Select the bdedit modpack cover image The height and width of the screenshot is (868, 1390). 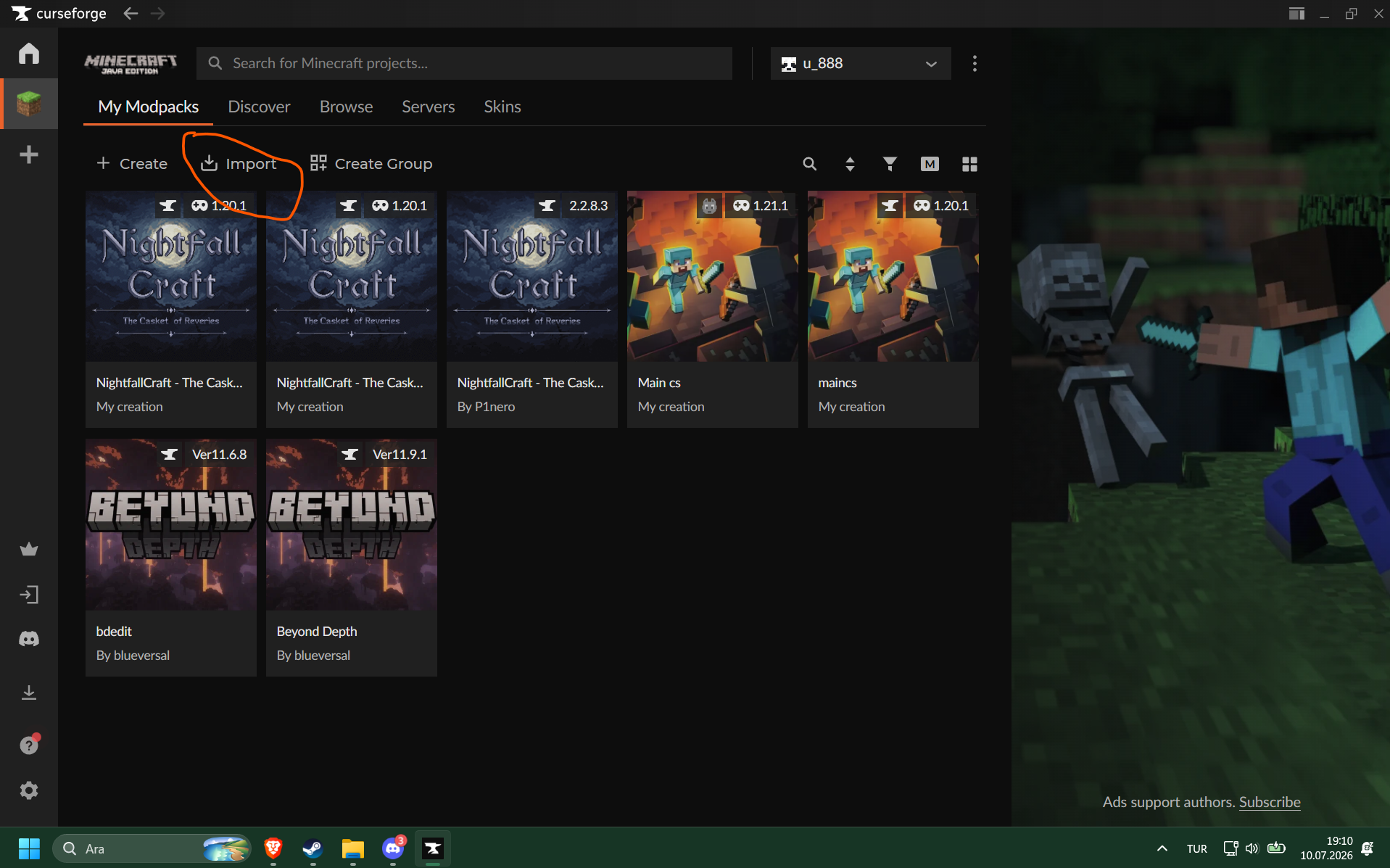point(171,524)
